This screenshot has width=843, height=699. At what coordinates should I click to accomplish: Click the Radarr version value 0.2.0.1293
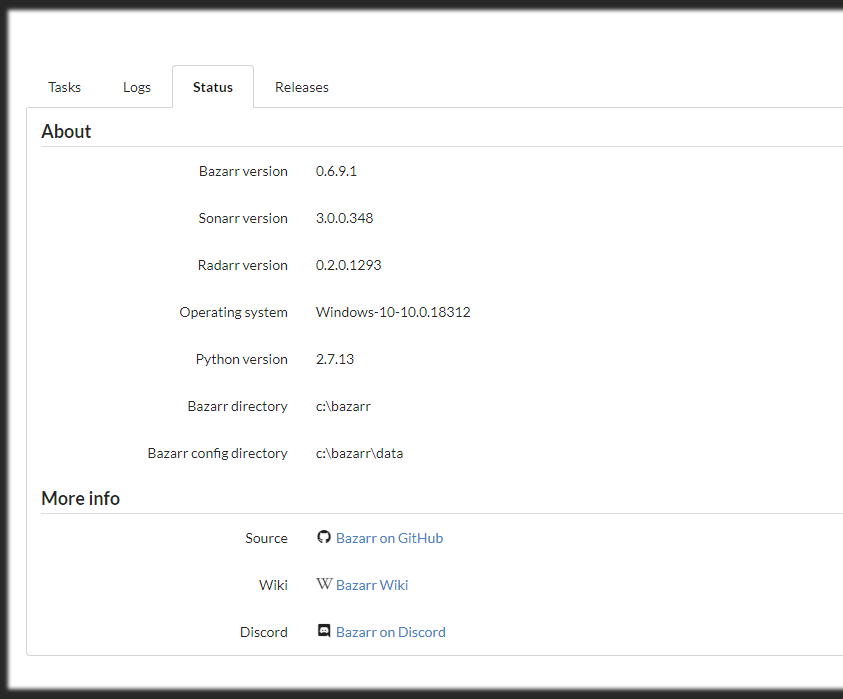[x=348, y=265]
